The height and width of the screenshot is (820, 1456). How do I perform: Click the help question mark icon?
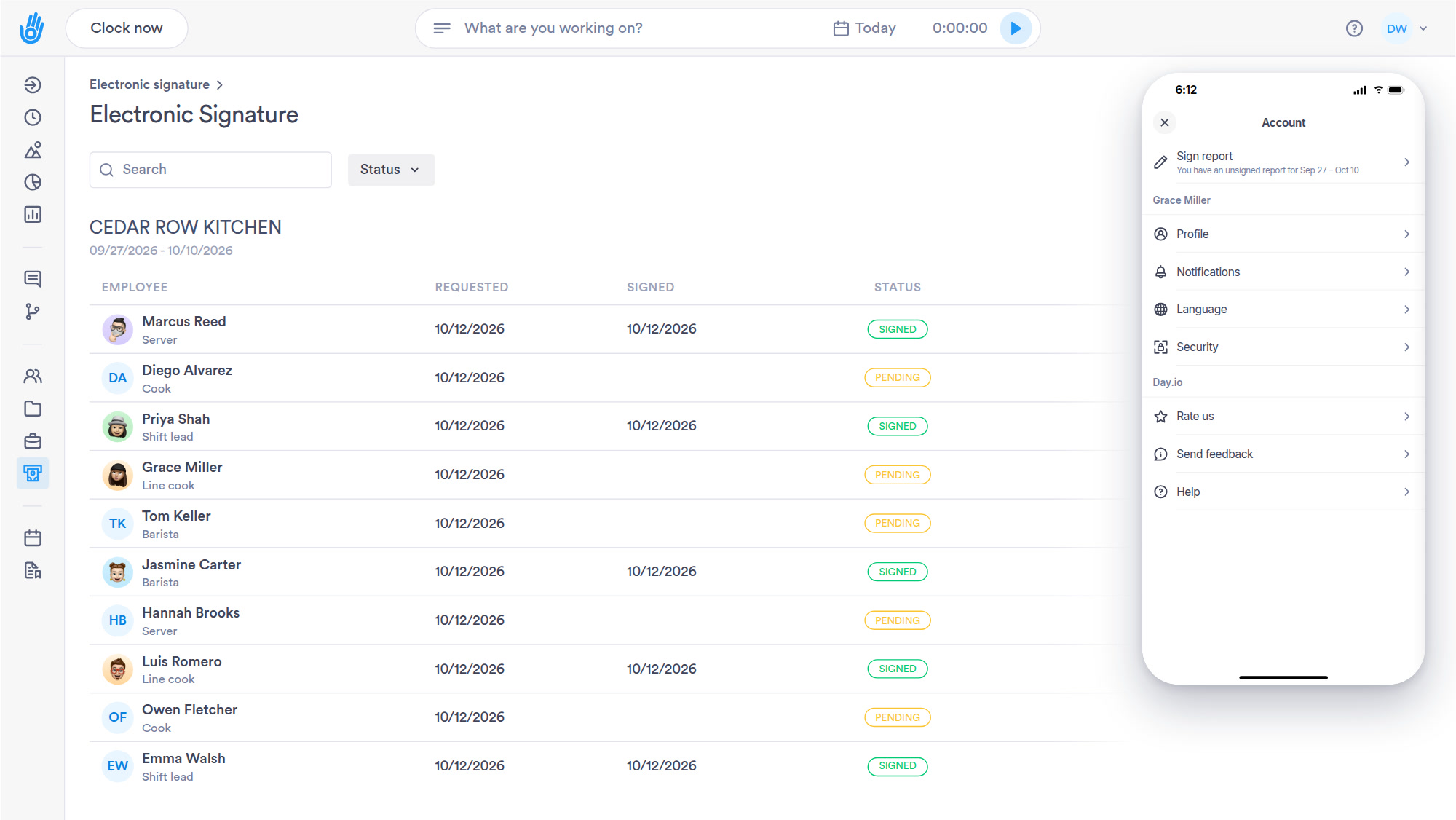click(x=1354, y=28)
